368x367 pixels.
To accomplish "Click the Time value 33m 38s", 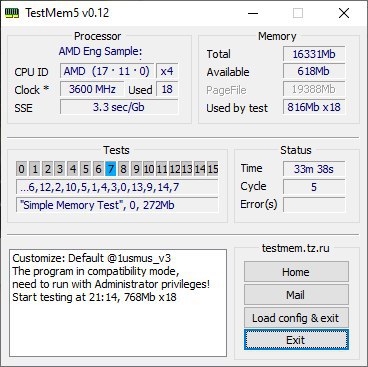I will click(314, 169).
